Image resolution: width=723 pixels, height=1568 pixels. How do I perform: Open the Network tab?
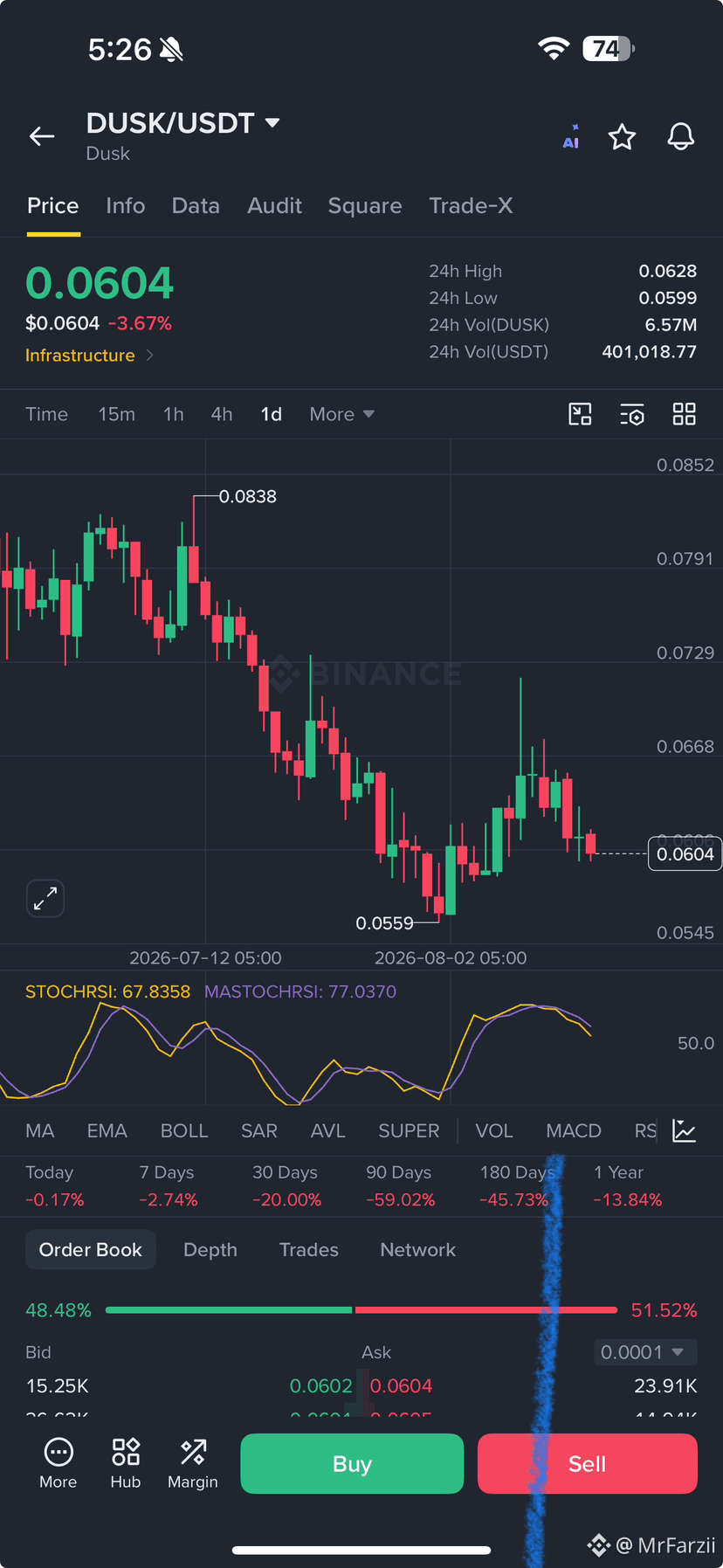tap(418, 1250)
